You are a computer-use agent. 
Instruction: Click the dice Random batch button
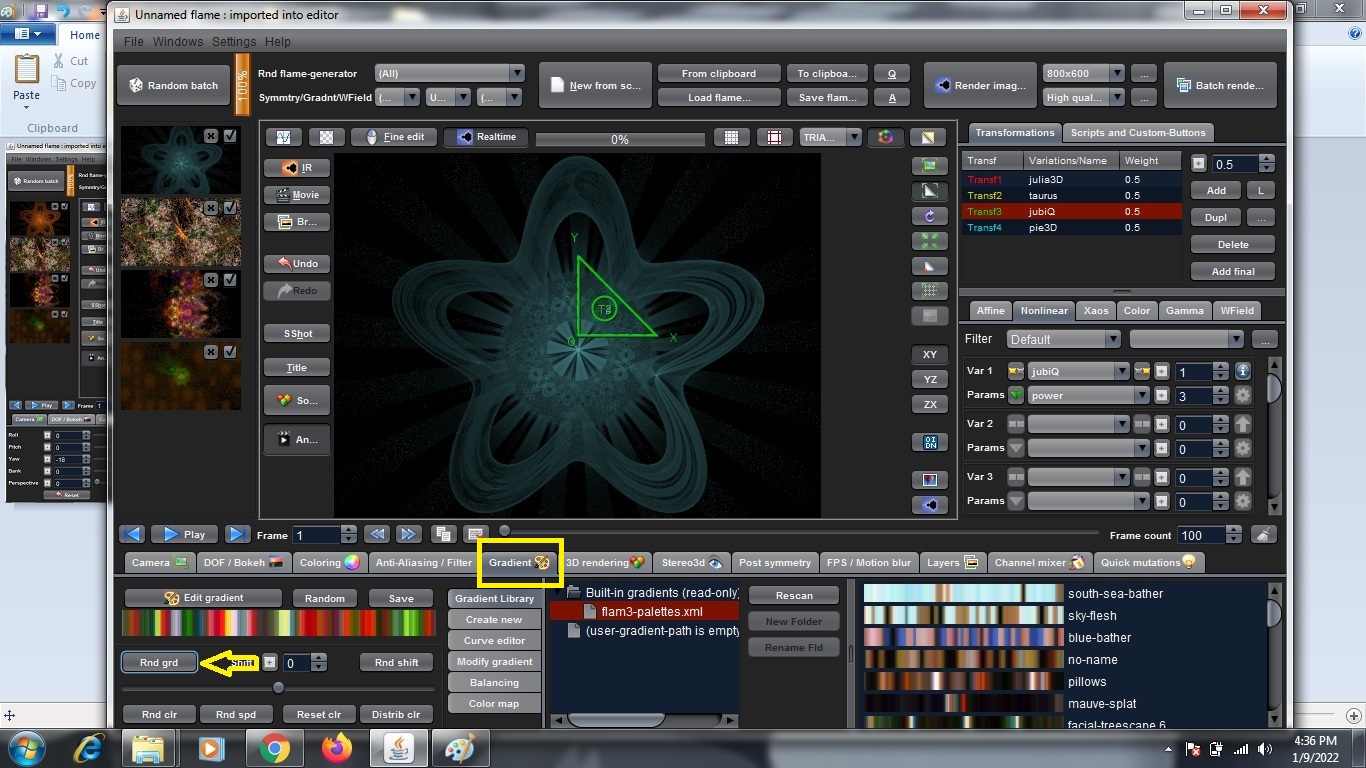[x=173, y=85]
